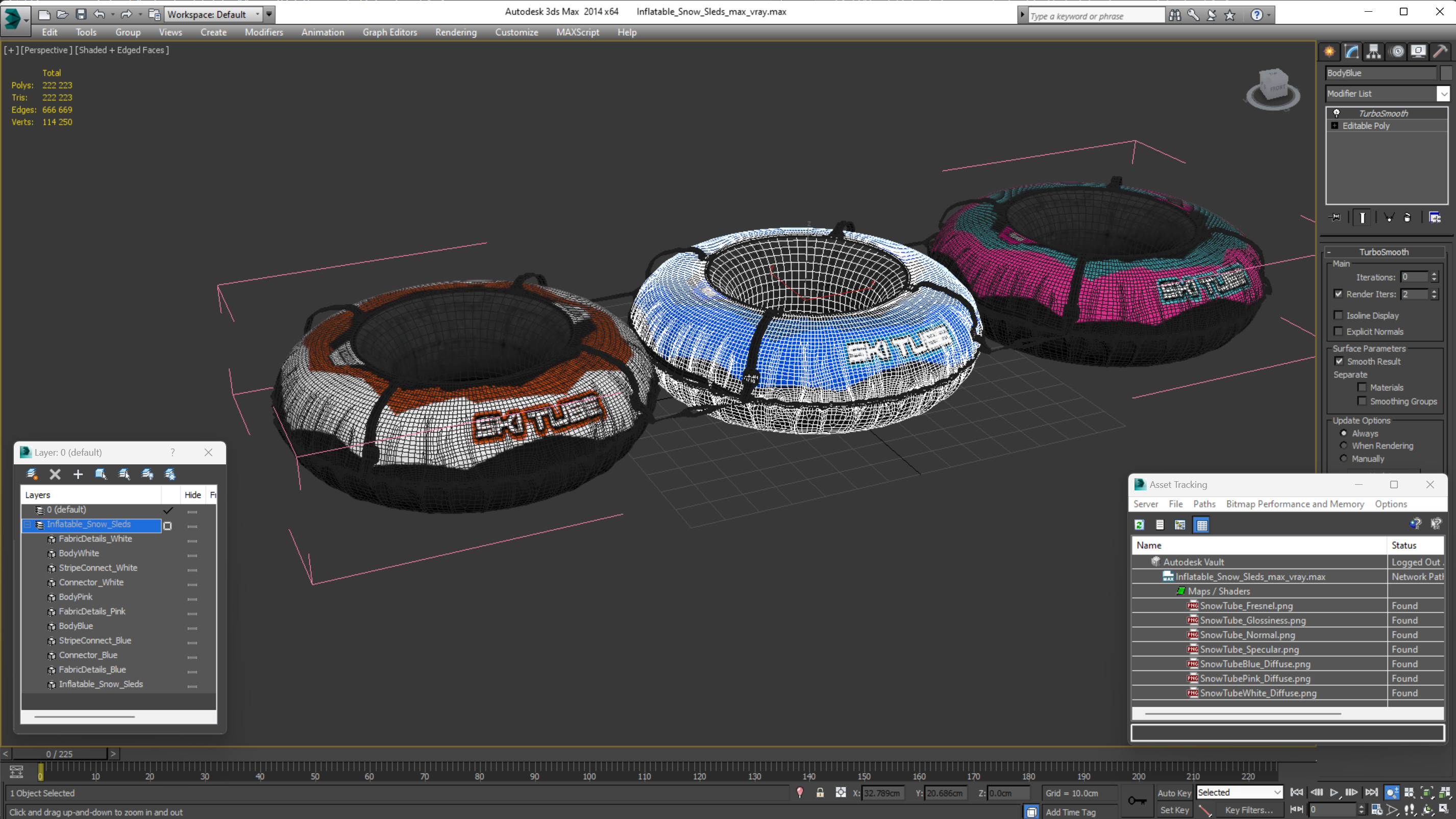This screenshot has width=1456, height=819.
Task: Toggle the Render Iters checkbox
Action: coord(1338,294)
